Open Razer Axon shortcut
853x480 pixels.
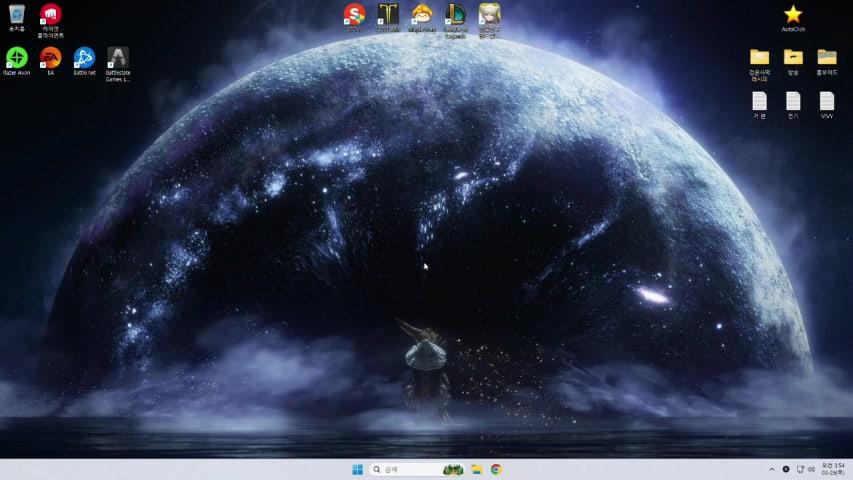(16, 58)
